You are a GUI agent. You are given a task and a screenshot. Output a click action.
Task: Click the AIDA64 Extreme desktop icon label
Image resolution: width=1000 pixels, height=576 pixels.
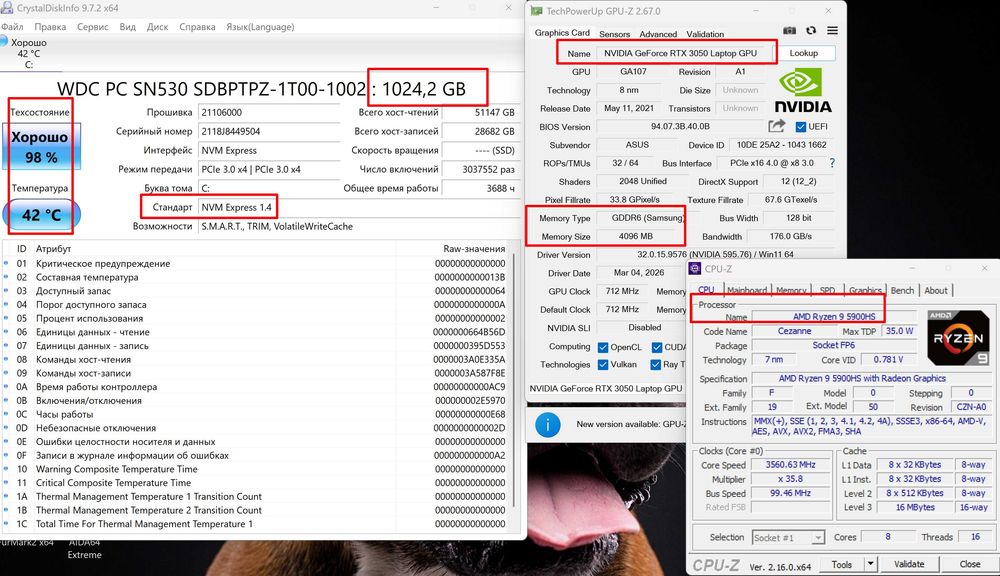click(x=84, y=549)
